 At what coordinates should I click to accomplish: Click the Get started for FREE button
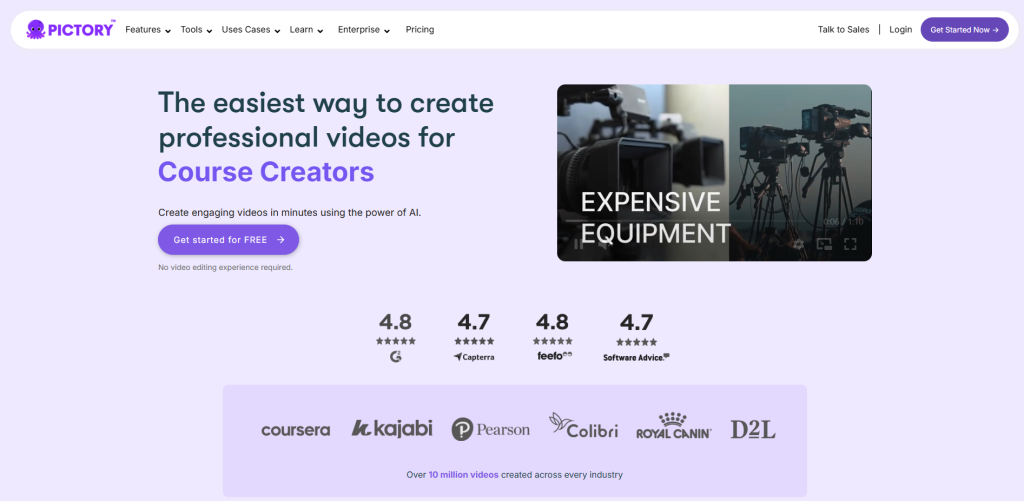tap(228, 240)
